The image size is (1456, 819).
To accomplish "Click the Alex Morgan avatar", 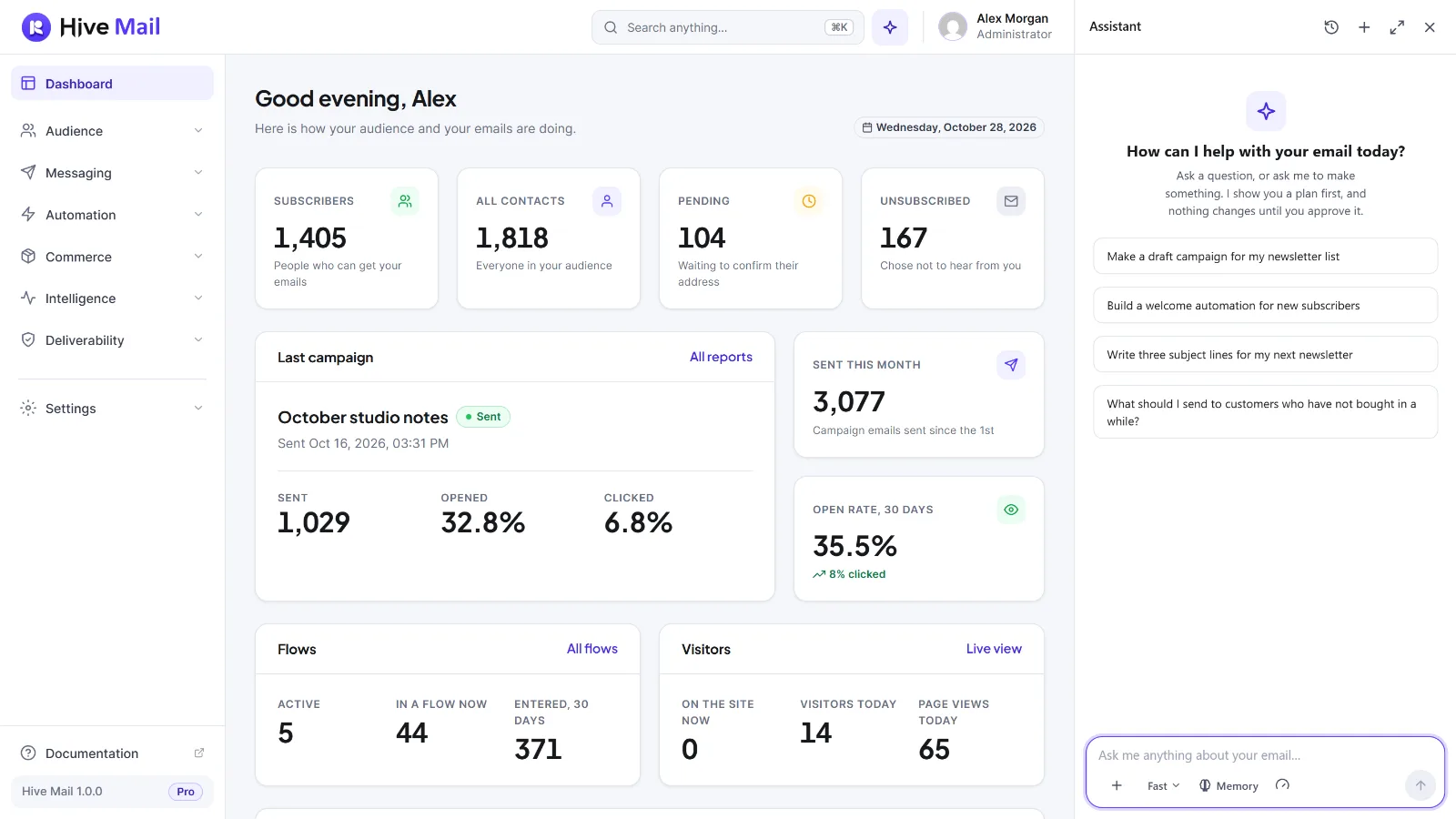I will 953,27.
